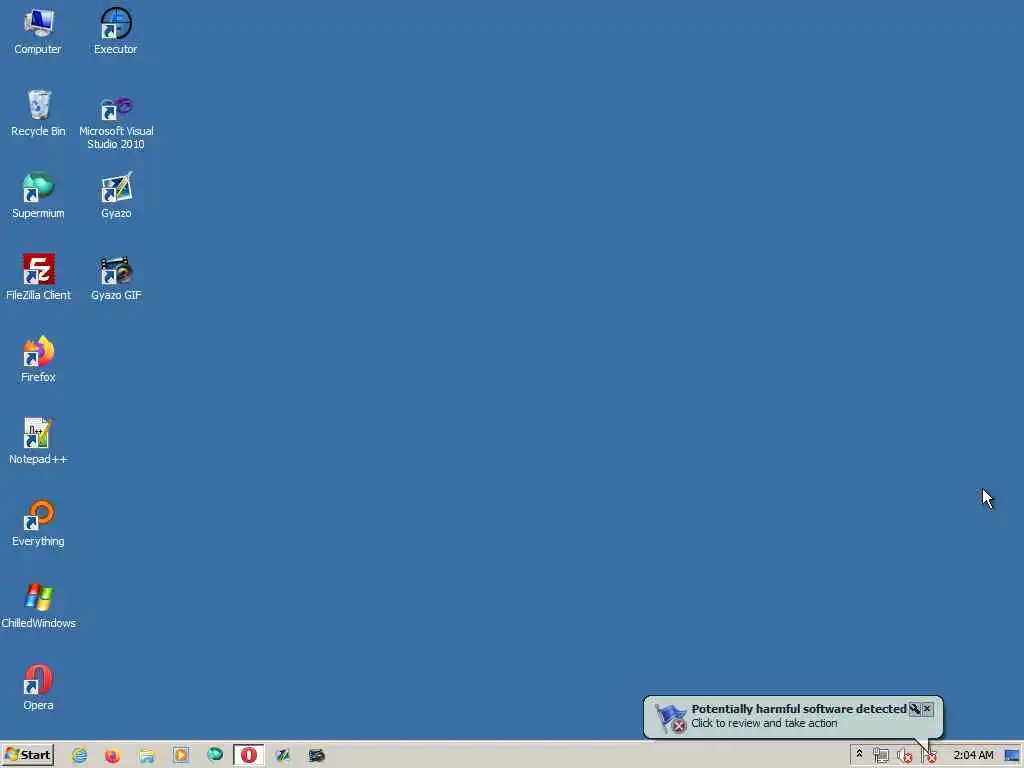Open the Start menu

click(x=27, y=755)
